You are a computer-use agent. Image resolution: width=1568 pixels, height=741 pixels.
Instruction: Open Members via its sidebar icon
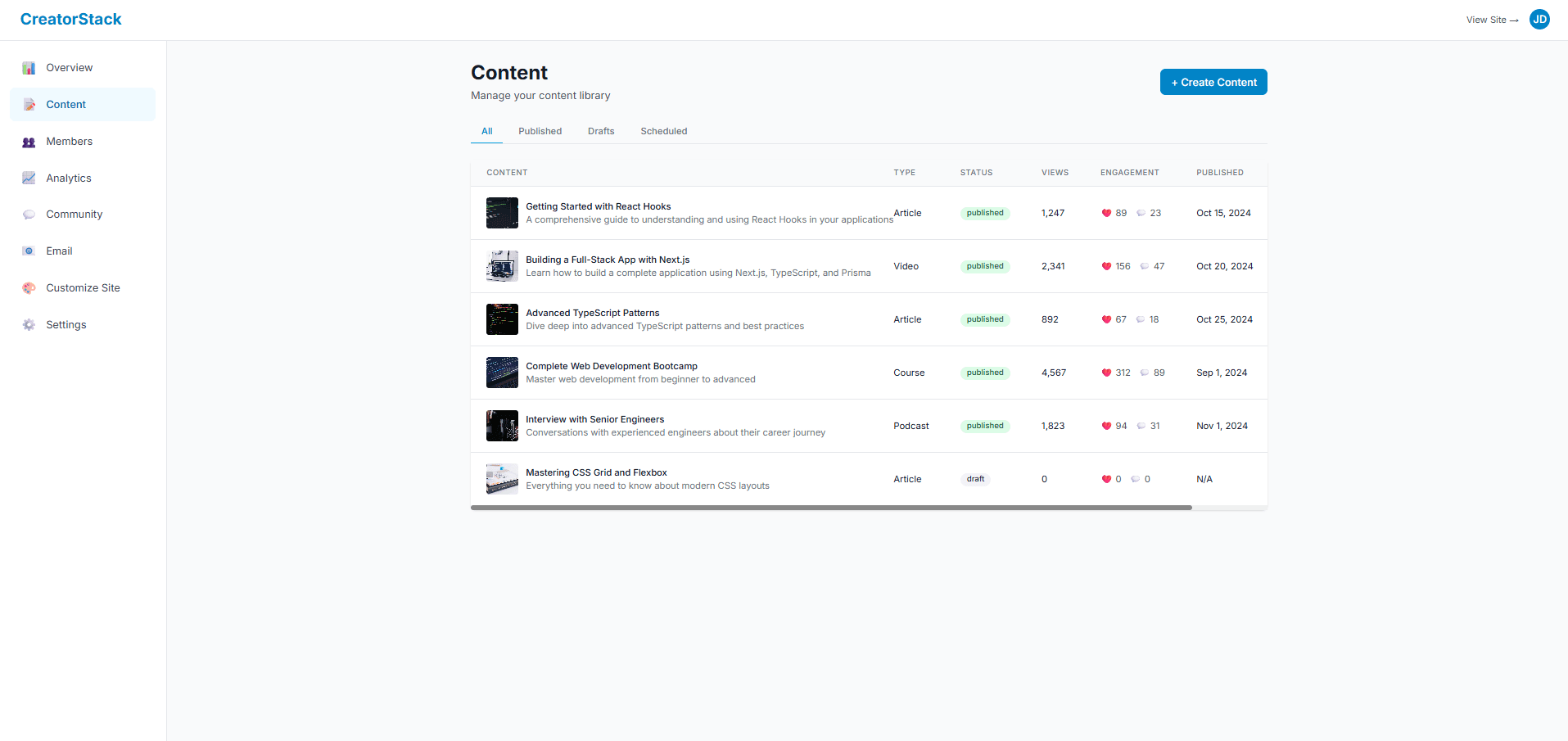[29, 141]
